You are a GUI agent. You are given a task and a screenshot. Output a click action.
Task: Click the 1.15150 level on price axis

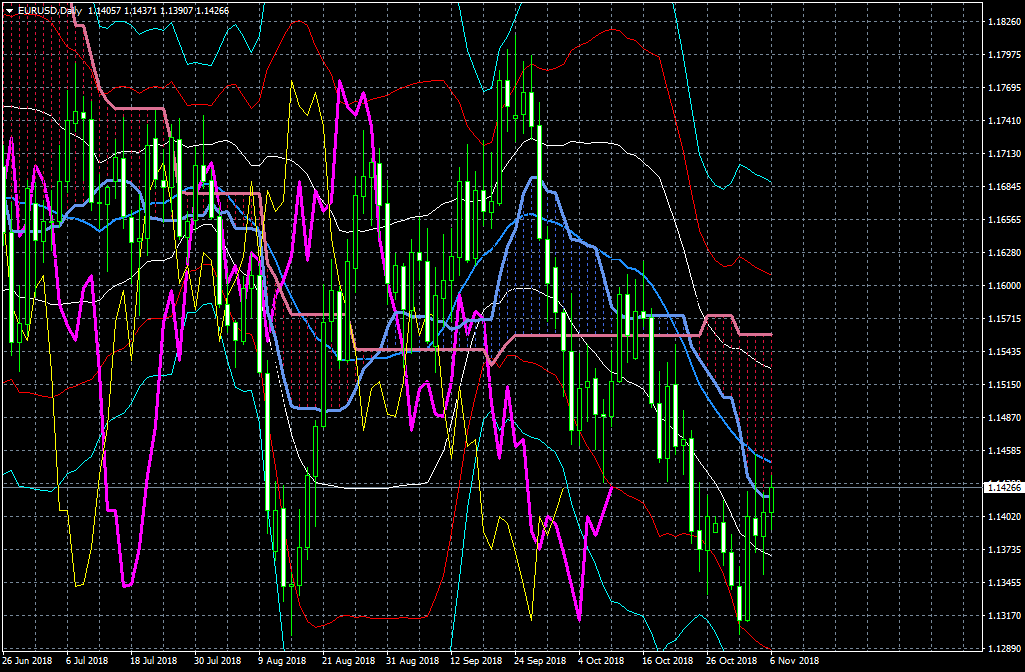point(1004,385)
